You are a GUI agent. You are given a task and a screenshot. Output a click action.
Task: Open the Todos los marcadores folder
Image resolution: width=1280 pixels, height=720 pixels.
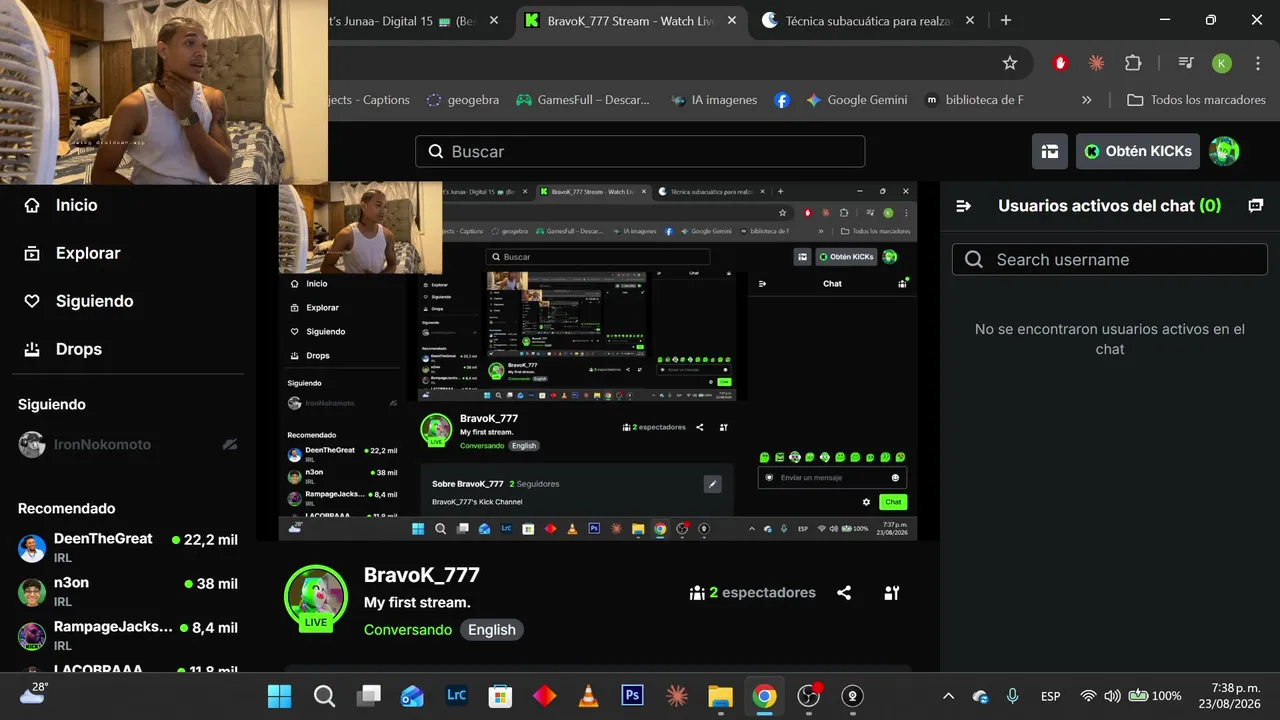click(x=1196, y=100)
